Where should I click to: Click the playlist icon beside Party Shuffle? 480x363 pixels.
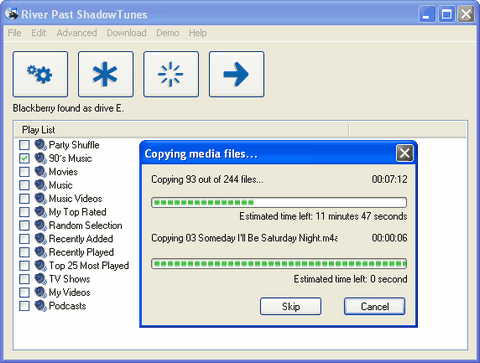pos(41,145)
